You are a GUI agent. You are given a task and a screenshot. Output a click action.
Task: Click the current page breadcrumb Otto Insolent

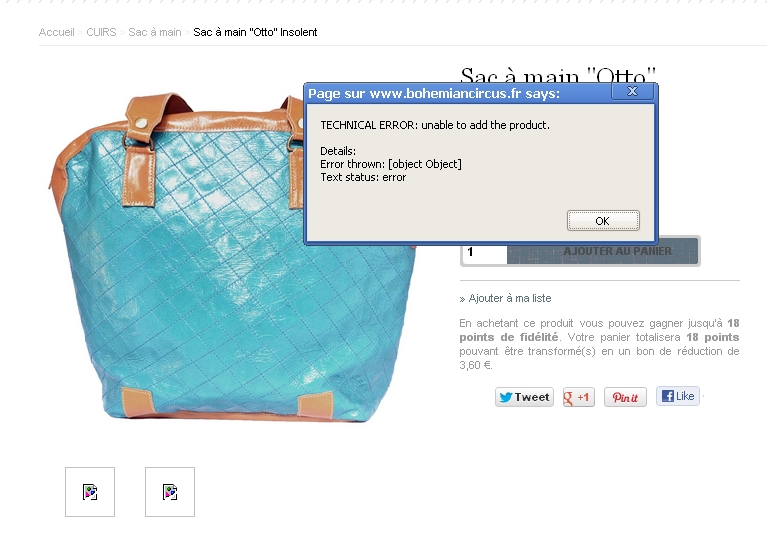click(x=255, y=32)
